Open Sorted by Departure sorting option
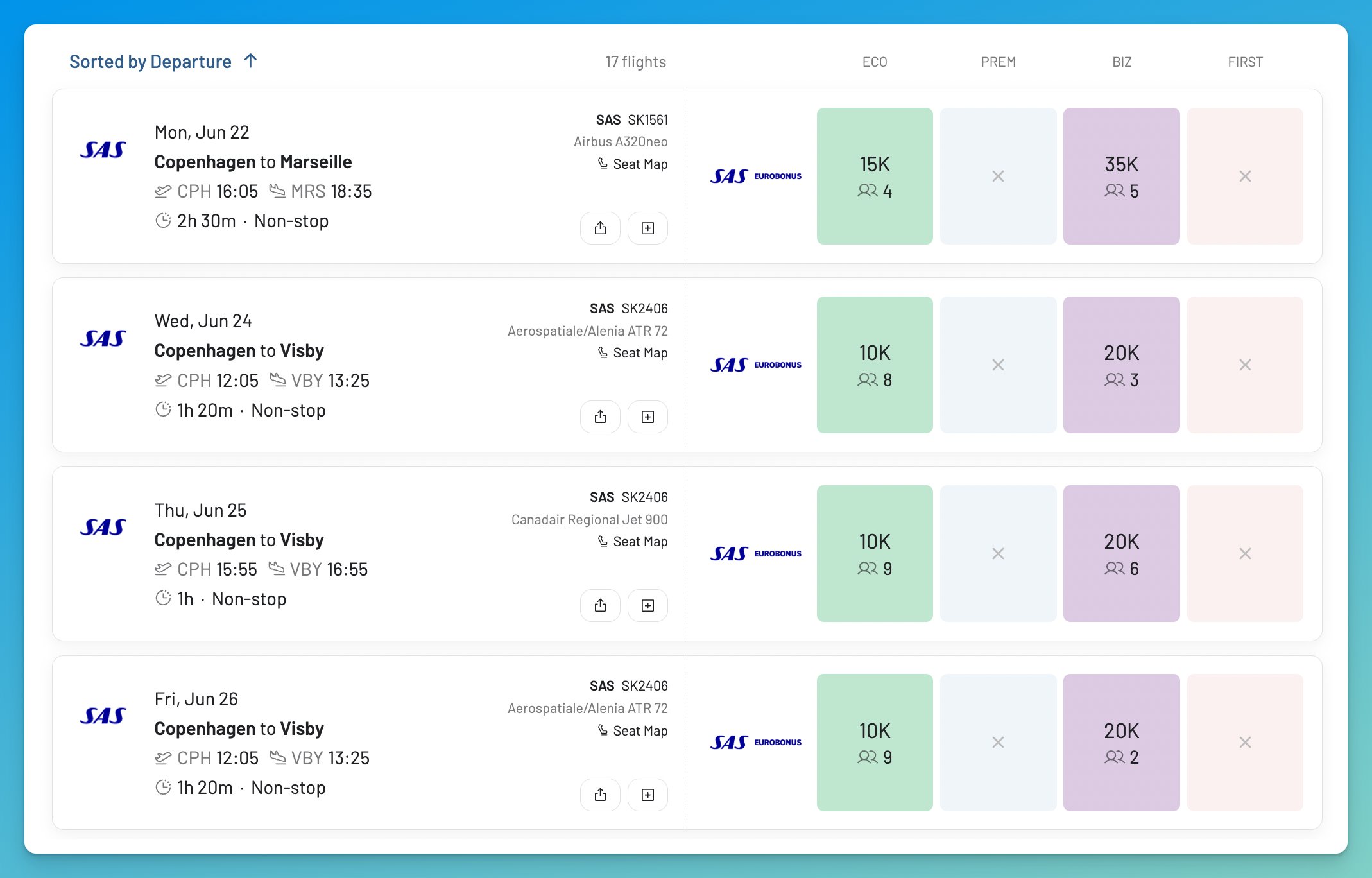 coord(150,62)
